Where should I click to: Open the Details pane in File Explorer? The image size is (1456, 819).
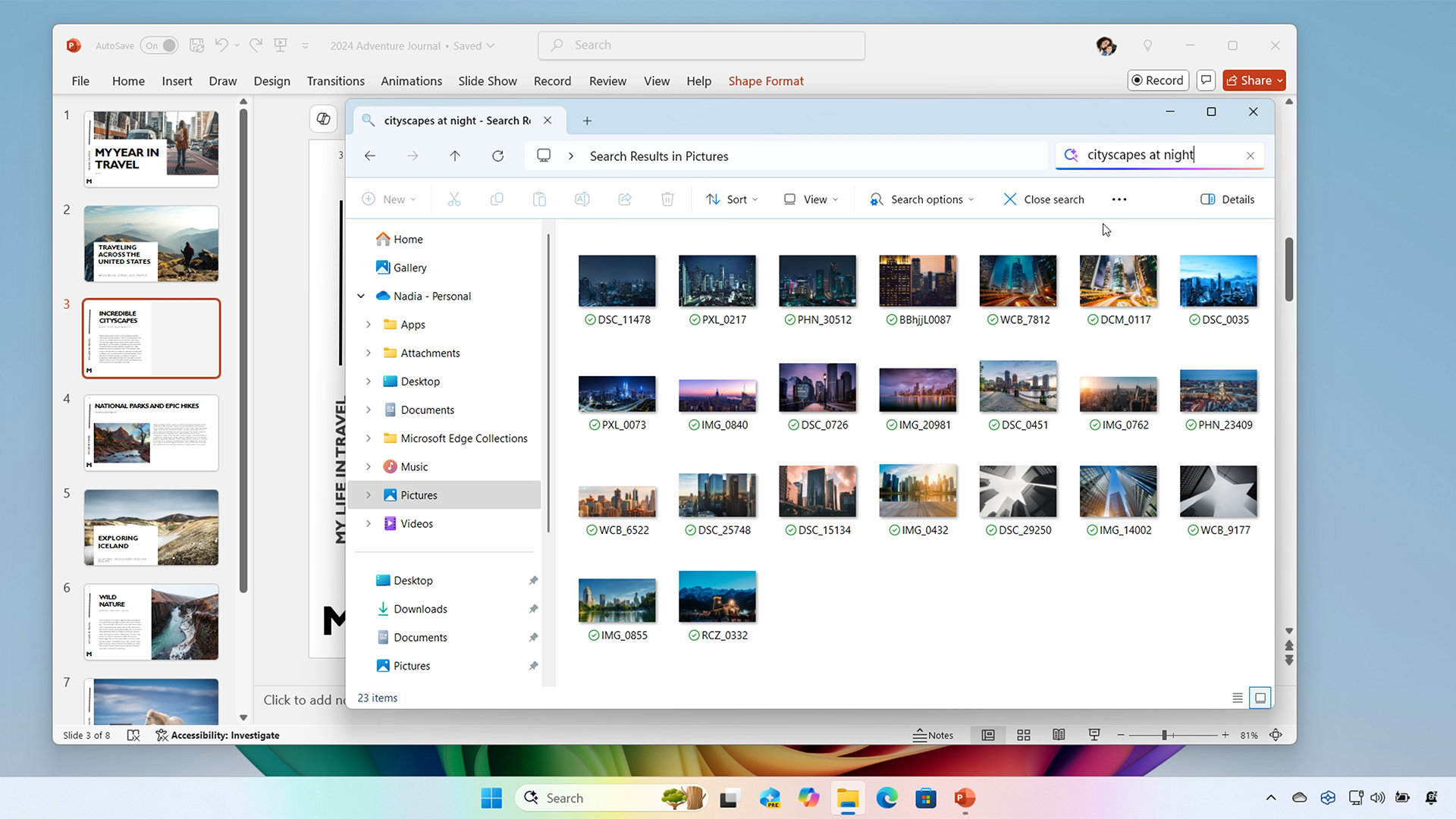pyautogui.click(x=1227, y=199)
